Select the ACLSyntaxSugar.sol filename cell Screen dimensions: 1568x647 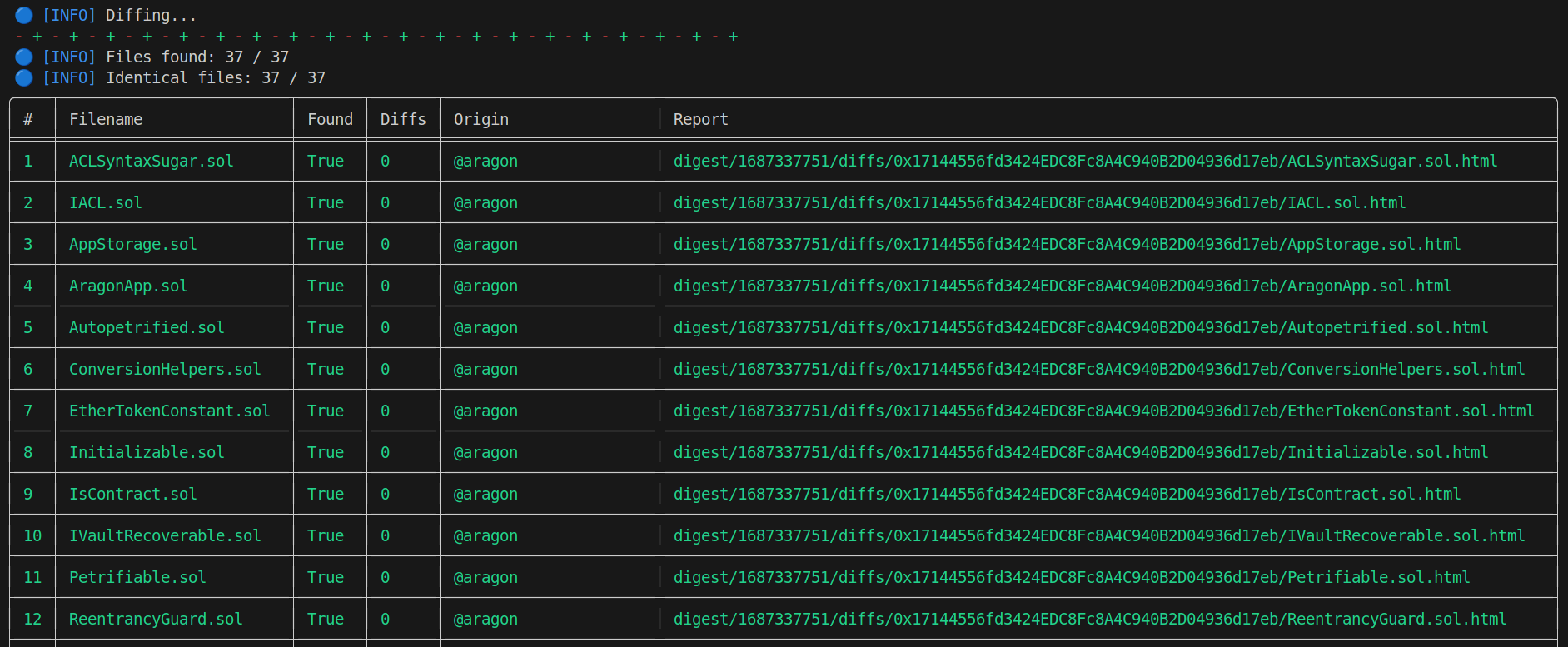152,161
